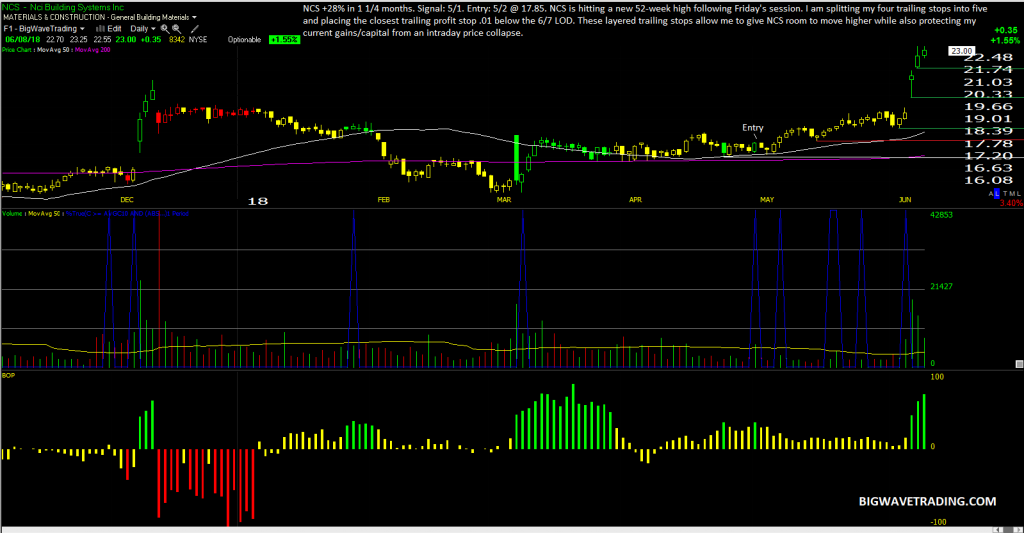Screen dimensions: 1024x533
Task: Click the 16.08 price axis label
Action: [x=988, y=180]
